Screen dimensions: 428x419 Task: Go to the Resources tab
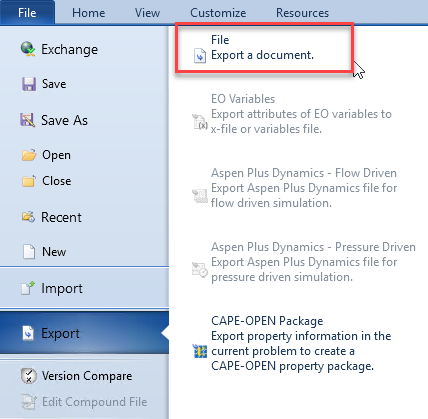click(x=302, y=13)
